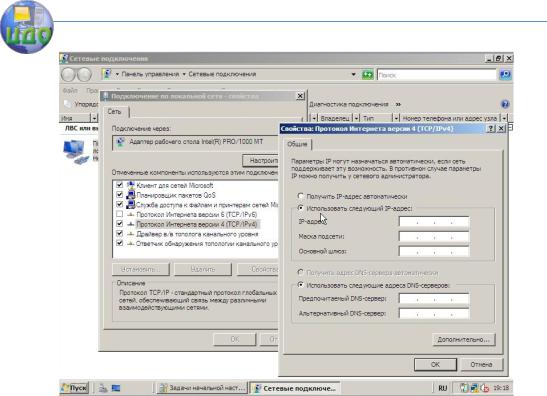Click the search magnifier icon

pyautogui.click(x=505, y=74)
